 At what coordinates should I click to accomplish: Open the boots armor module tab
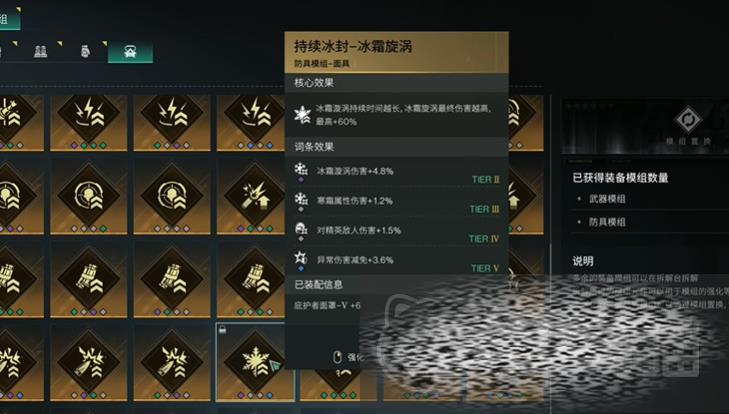(40, 52)
